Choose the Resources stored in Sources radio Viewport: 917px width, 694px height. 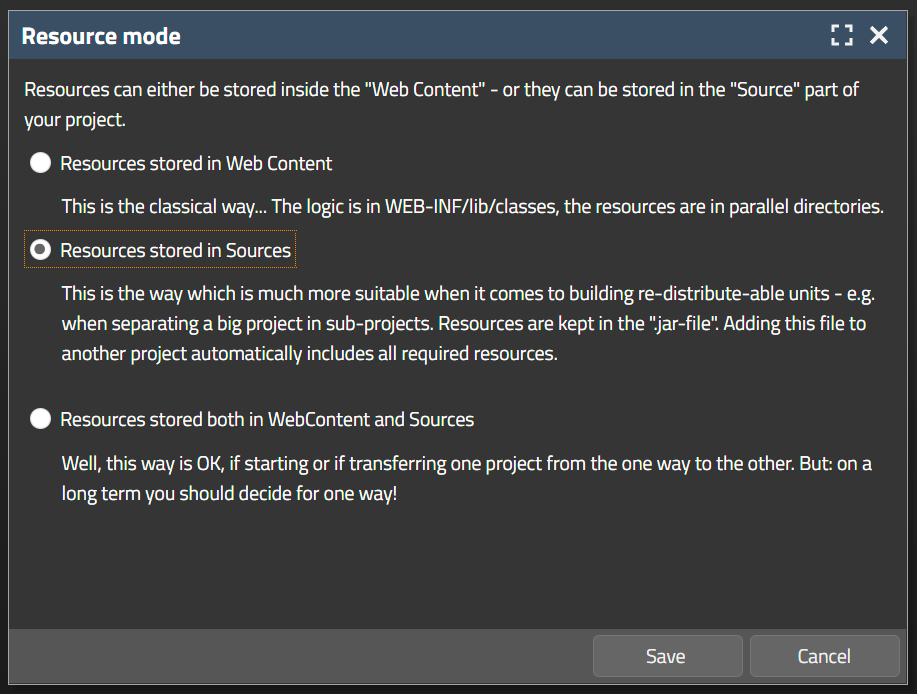(x=40, y=250)
